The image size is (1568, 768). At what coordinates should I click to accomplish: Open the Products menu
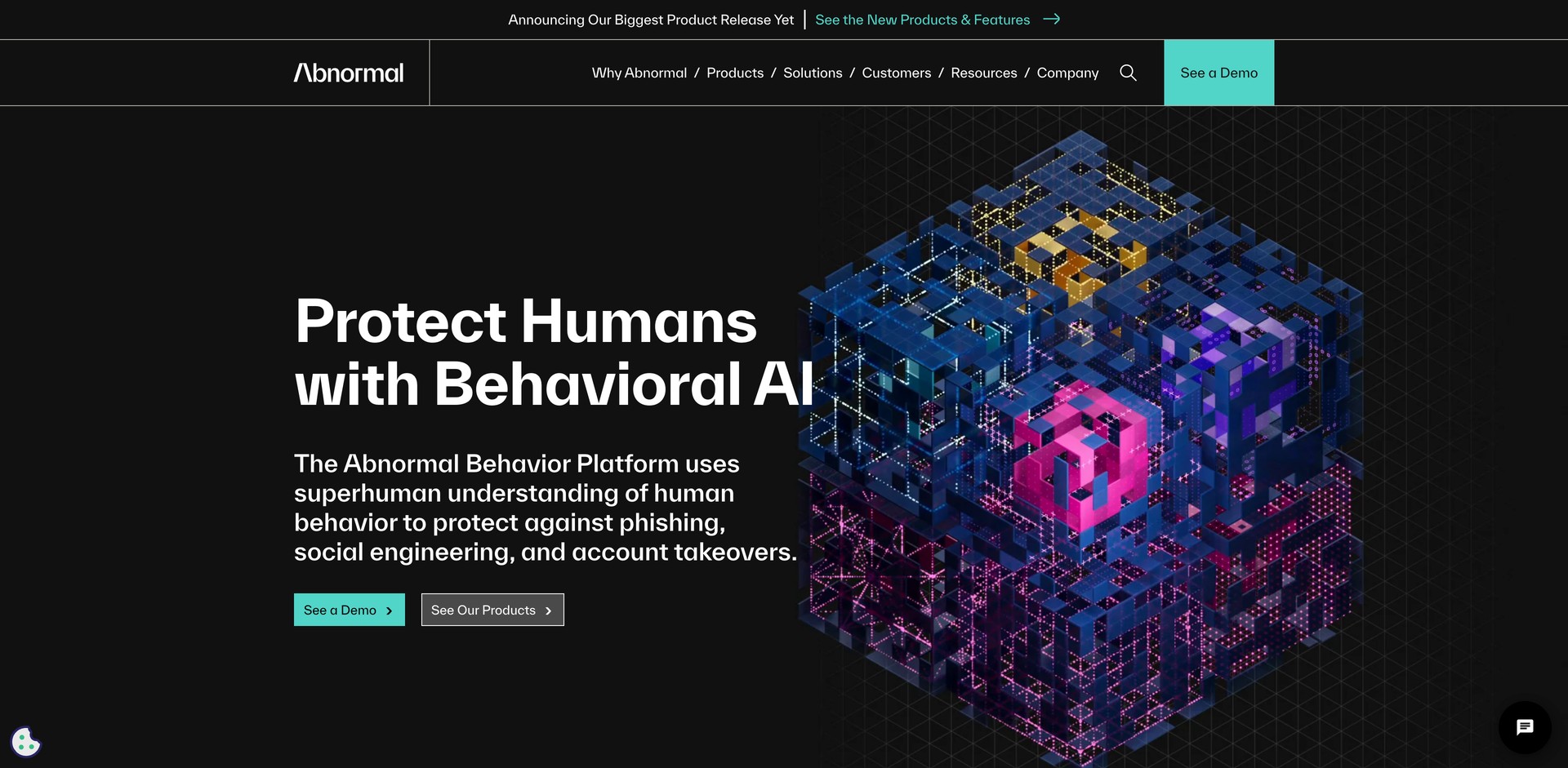click(x=735, y=73)
